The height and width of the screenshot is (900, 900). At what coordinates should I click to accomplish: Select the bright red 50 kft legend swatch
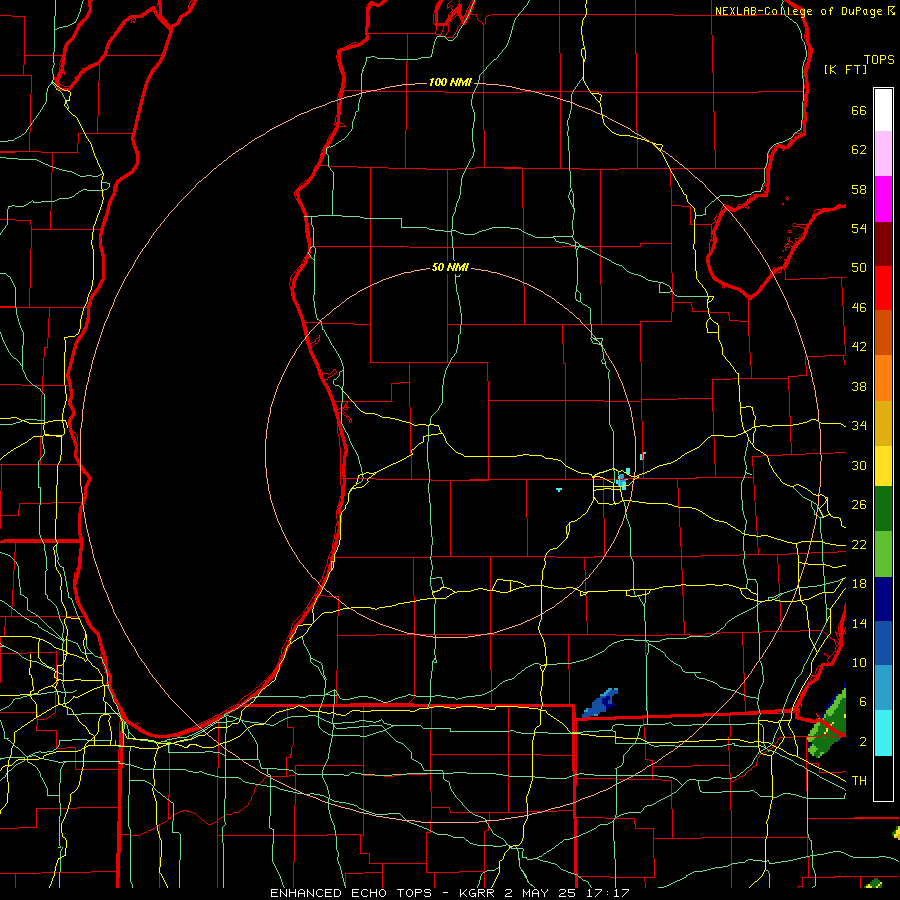883,288
